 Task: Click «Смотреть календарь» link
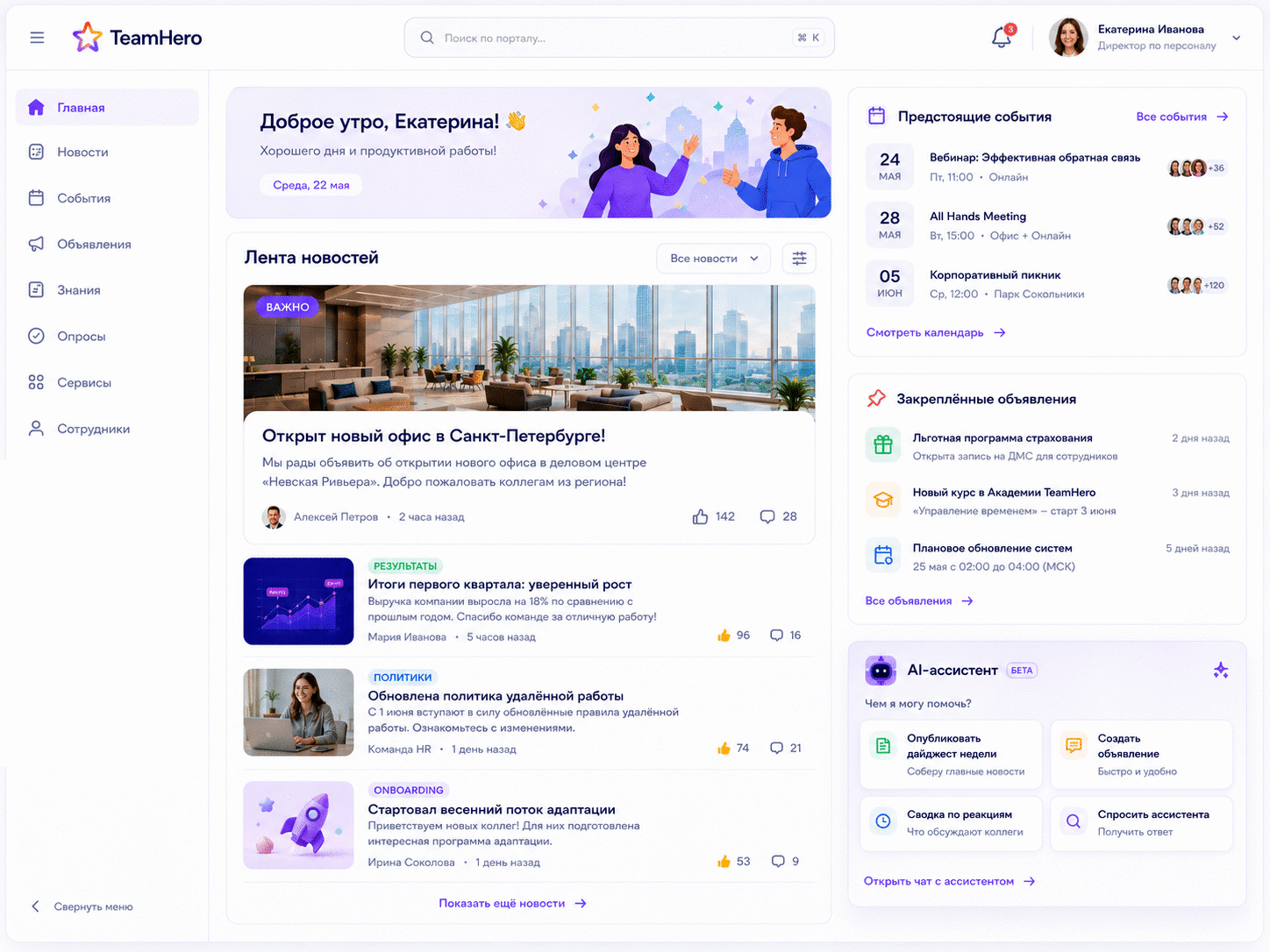tap(936, 332)
